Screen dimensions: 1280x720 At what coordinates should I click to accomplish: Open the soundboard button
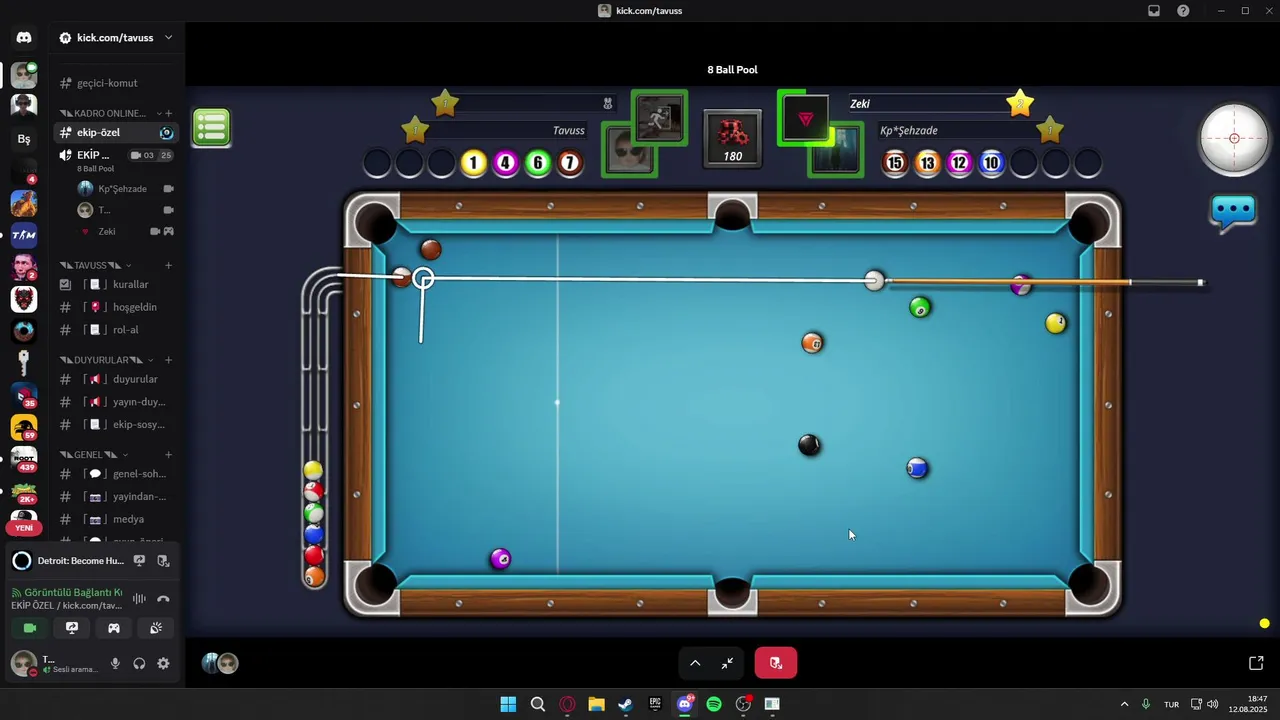(x=156, y=628)
